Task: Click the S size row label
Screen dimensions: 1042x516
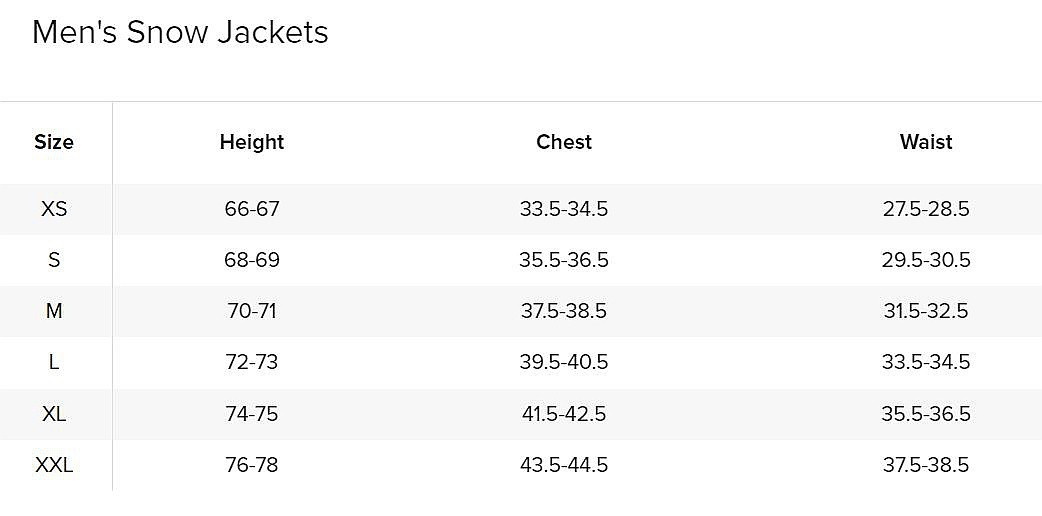Action: pyautogui.click(x=54, y=260)
